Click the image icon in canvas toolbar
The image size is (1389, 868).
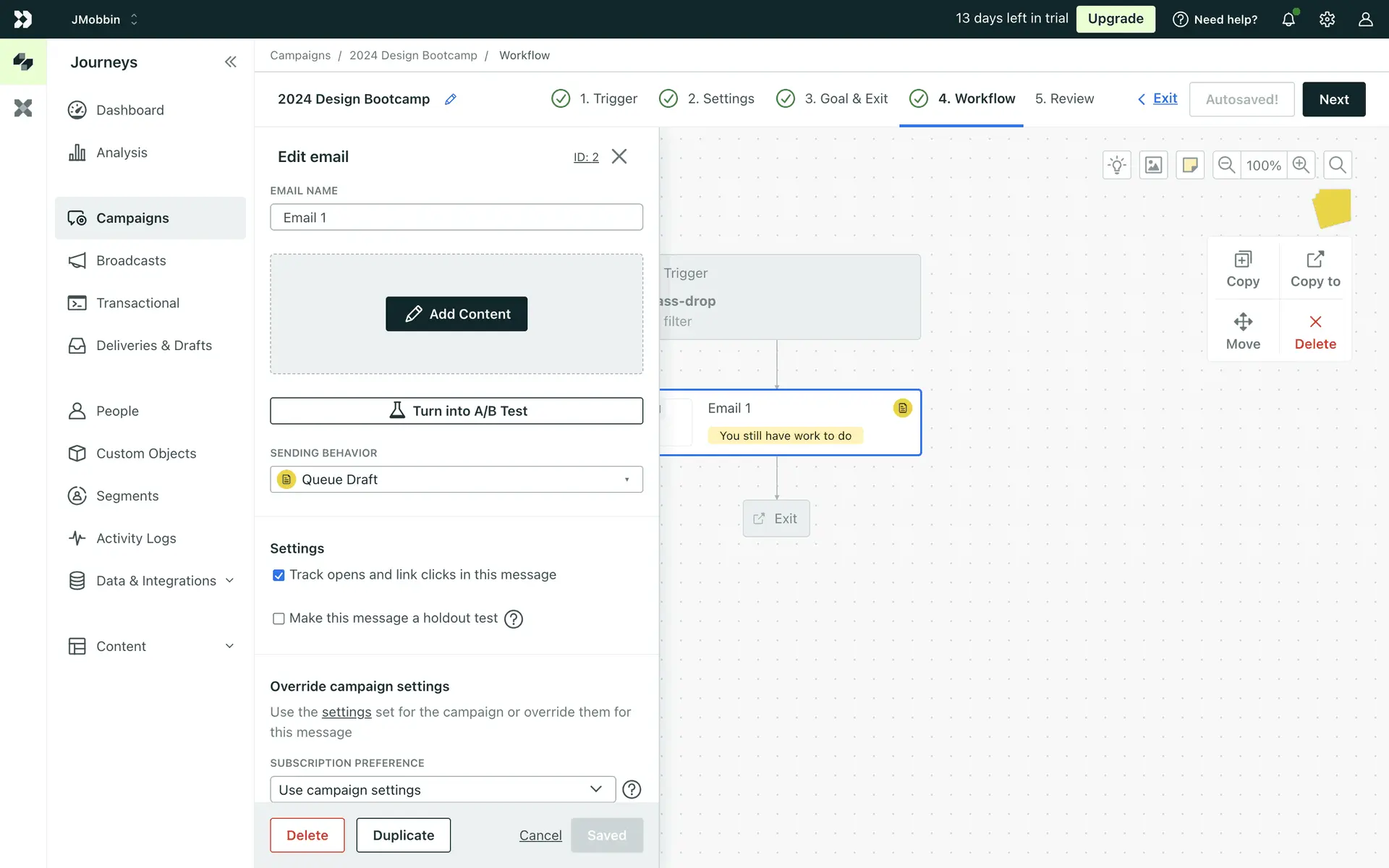tap(1153, 165)
